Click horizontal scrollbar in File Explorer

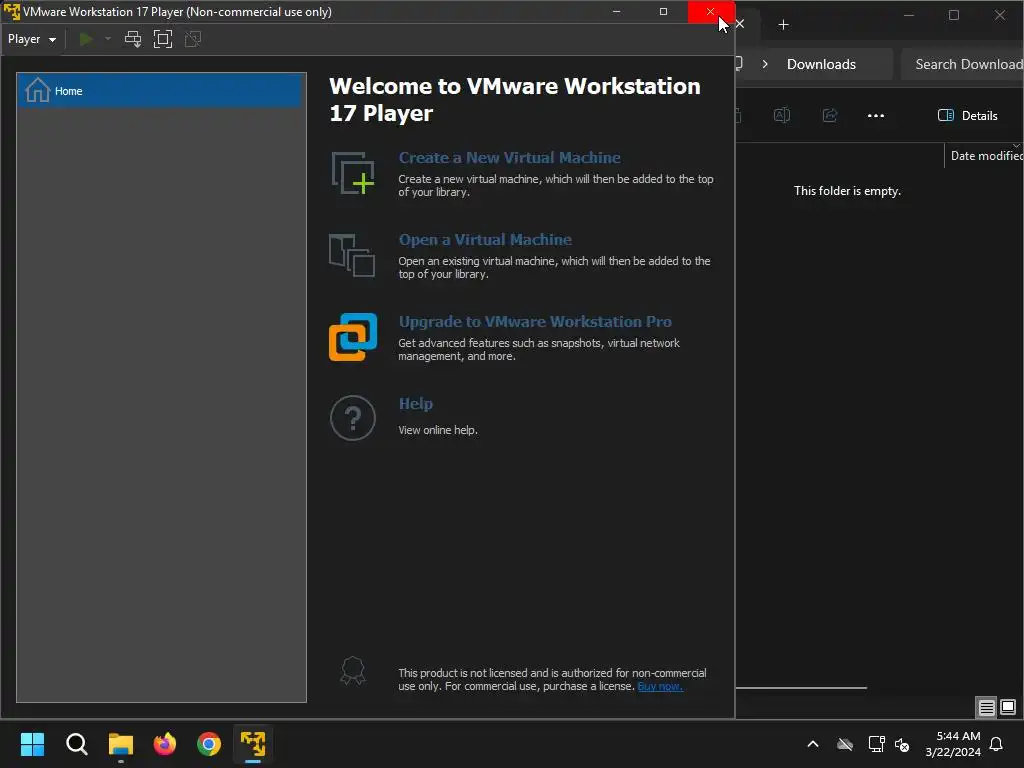pyautogui.click(x=801, y=688)
